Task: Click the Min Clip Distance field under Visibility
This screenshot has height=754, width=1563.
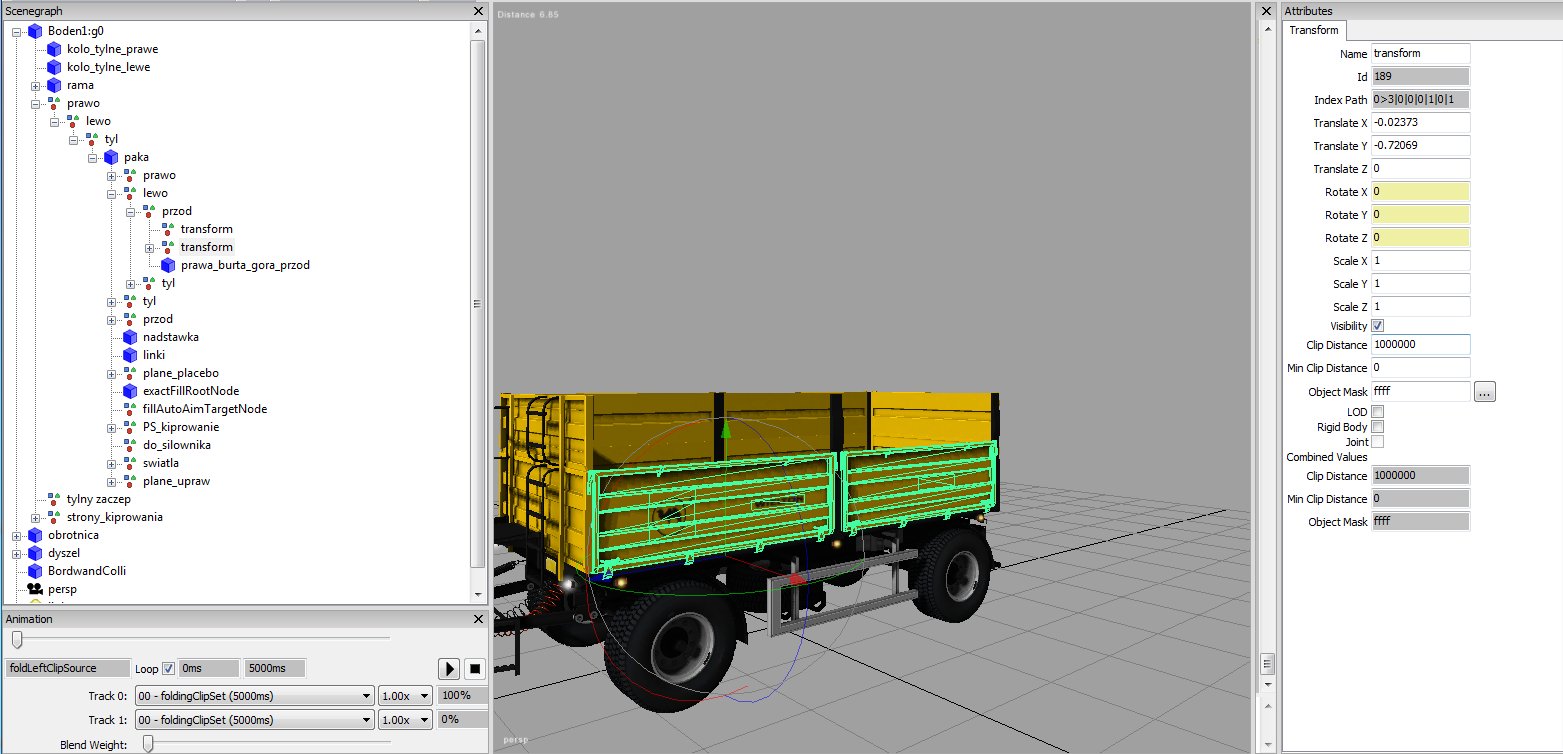Action: point(1420,369)
